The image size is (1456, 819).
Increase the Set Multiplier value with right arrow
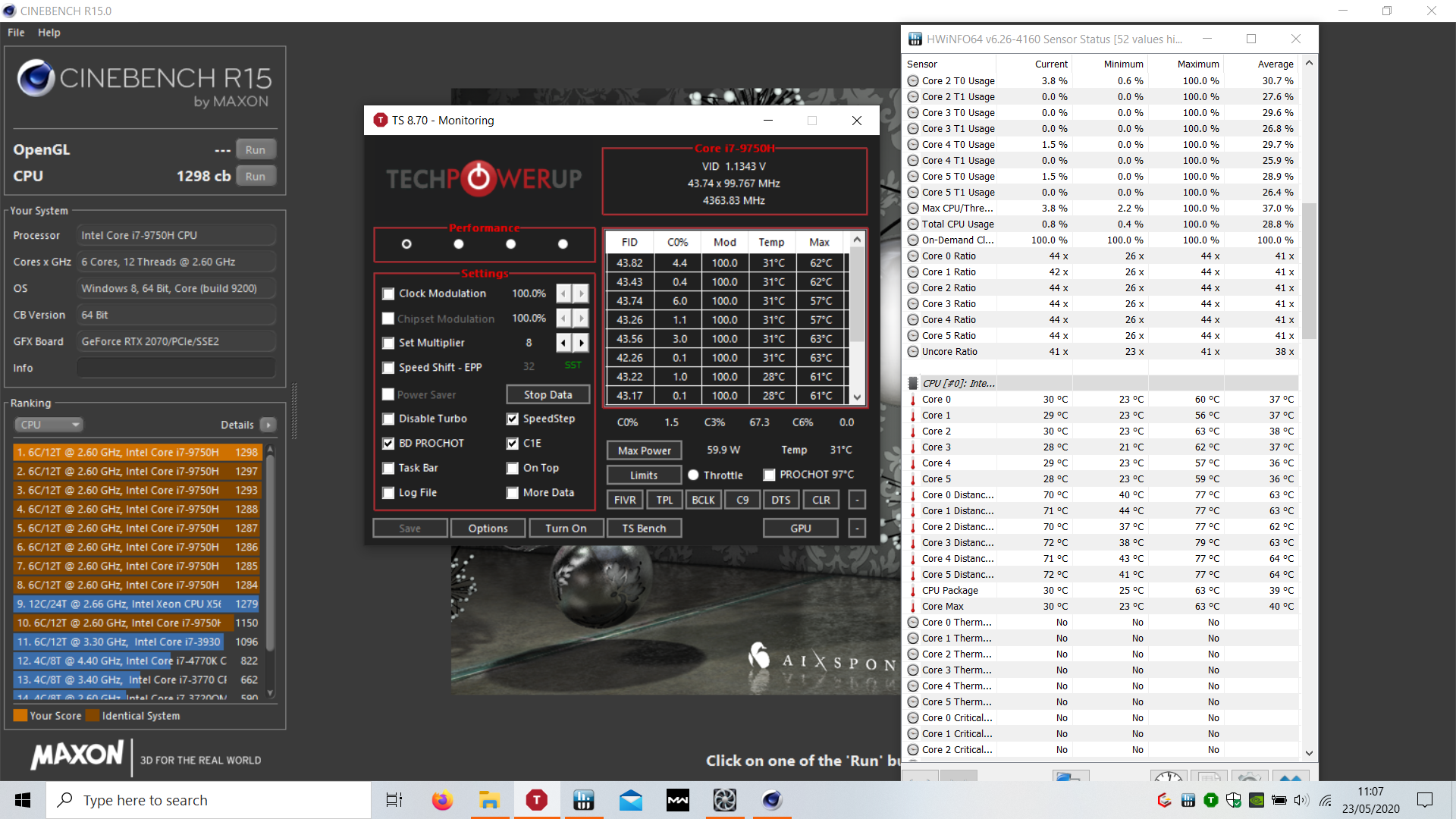click(581, 343)
